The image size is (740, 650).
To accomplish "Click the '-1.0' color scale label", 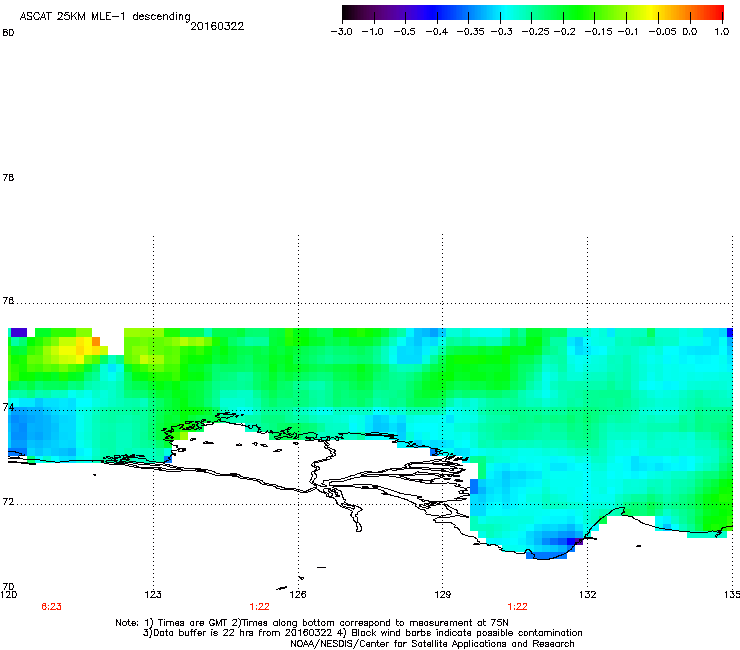I will (x=372, y=32).
